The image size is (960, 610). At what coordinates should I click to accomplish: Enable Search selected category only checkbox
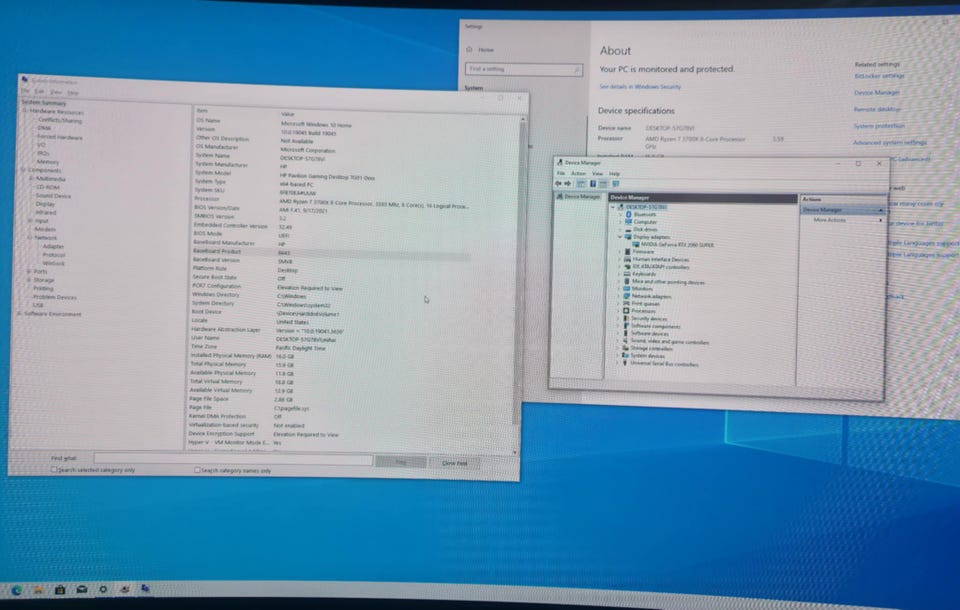(54, 470)
